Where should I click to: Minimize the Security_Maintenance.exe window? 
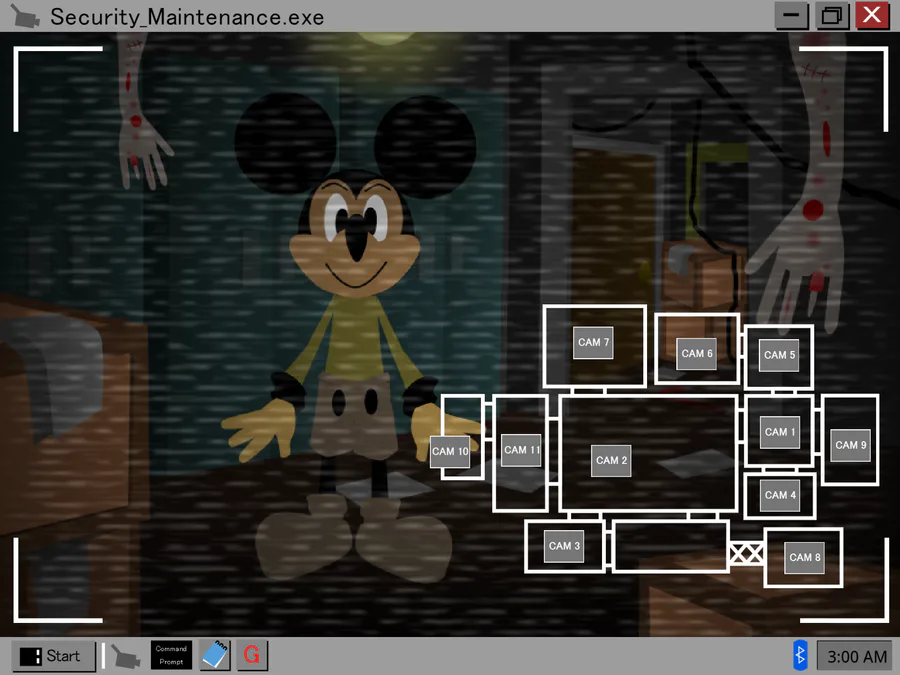tap(792, 15)
